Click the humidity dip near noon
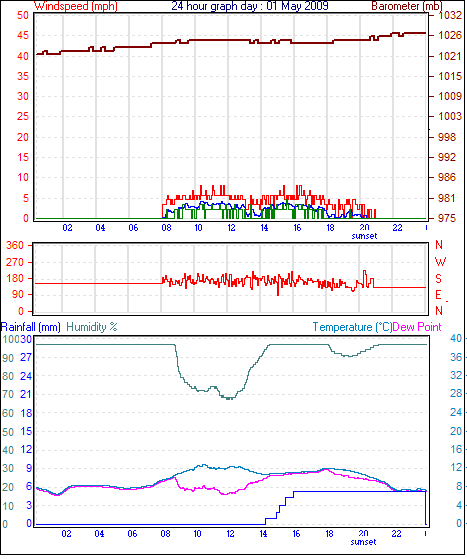This screenshot has width=467, height=559. (229, 398)
